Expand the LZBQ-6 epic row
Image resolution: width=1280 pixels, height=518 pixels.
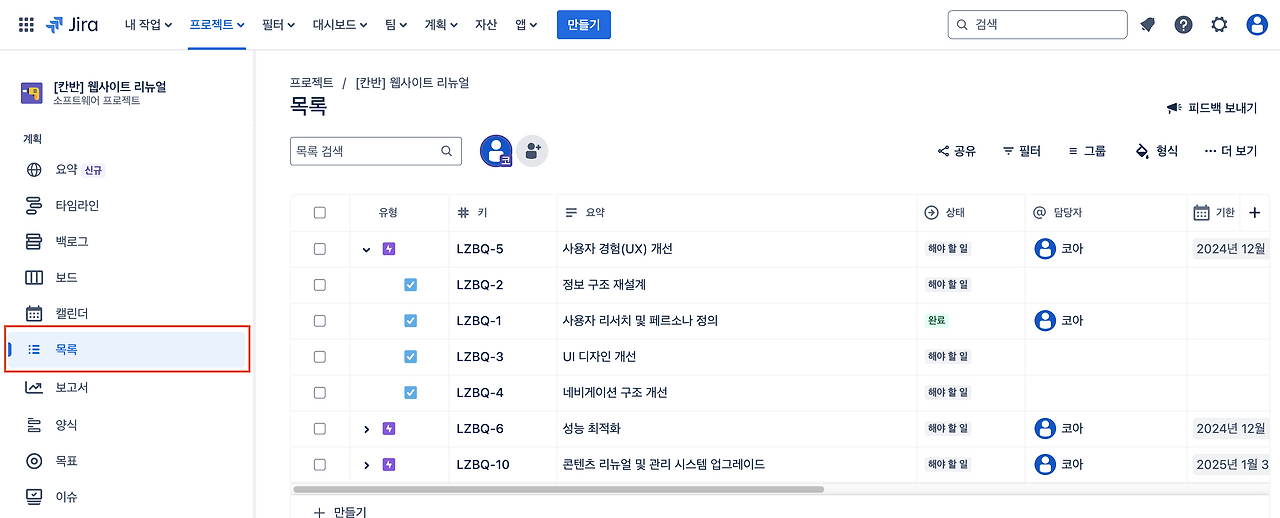[x=366, y=429]
